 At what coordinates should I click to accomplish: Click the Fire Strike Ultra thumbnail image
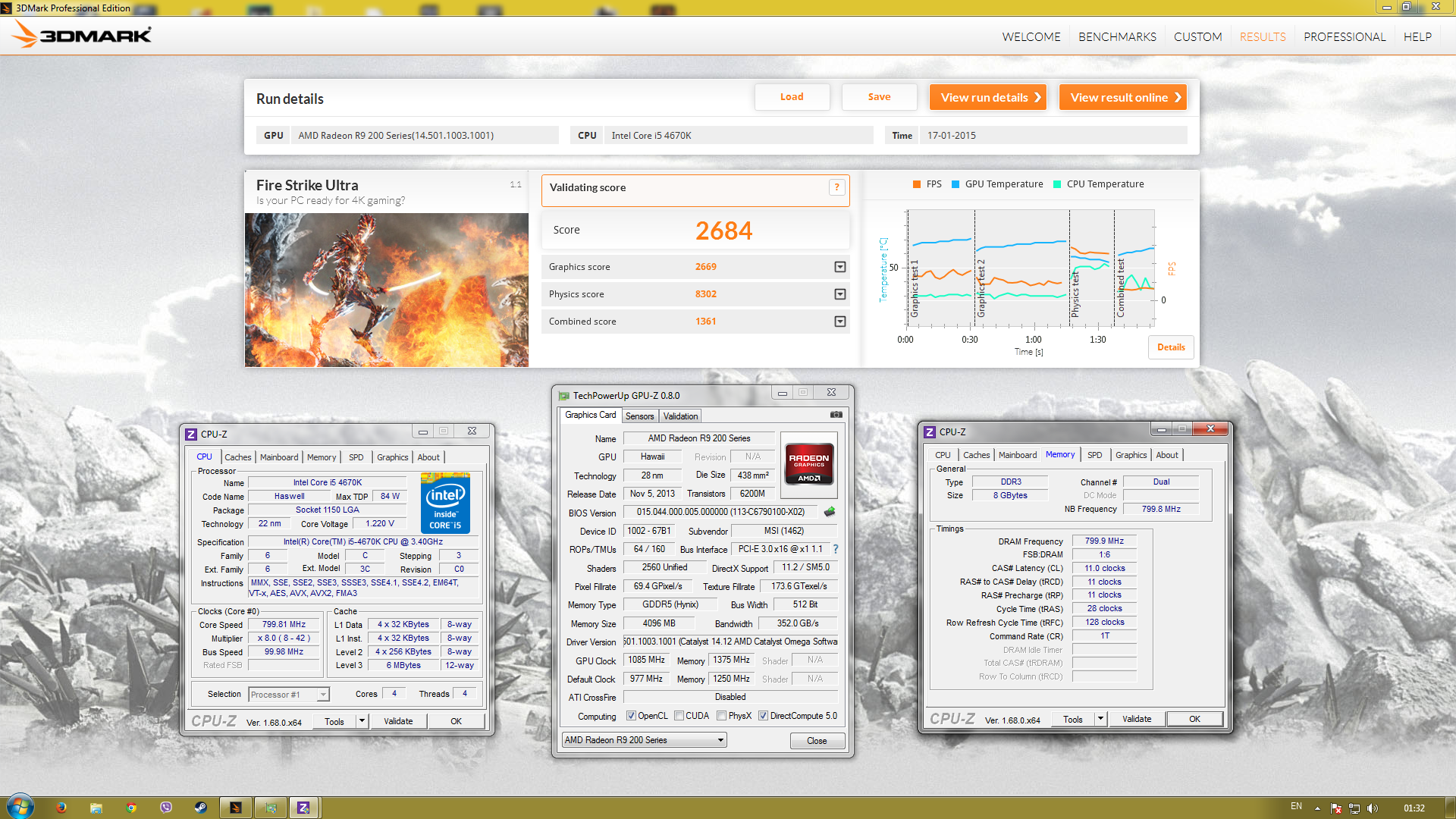click(x=387, y=290)
